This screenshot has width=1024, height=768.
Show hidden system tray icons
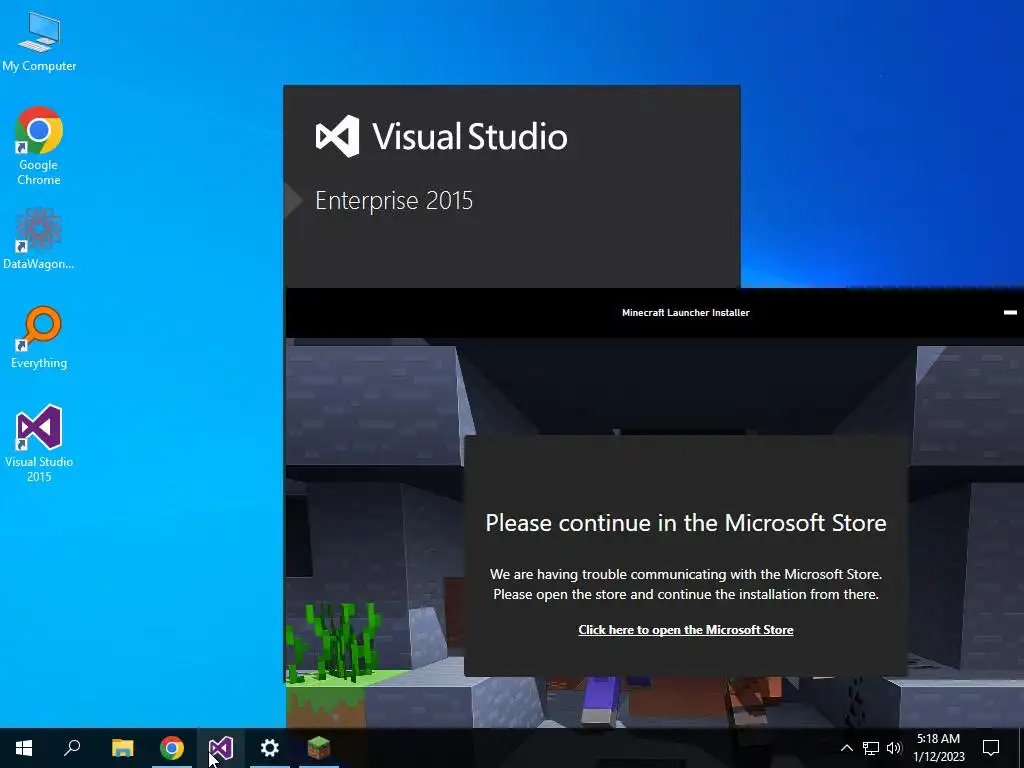[846, 748]
